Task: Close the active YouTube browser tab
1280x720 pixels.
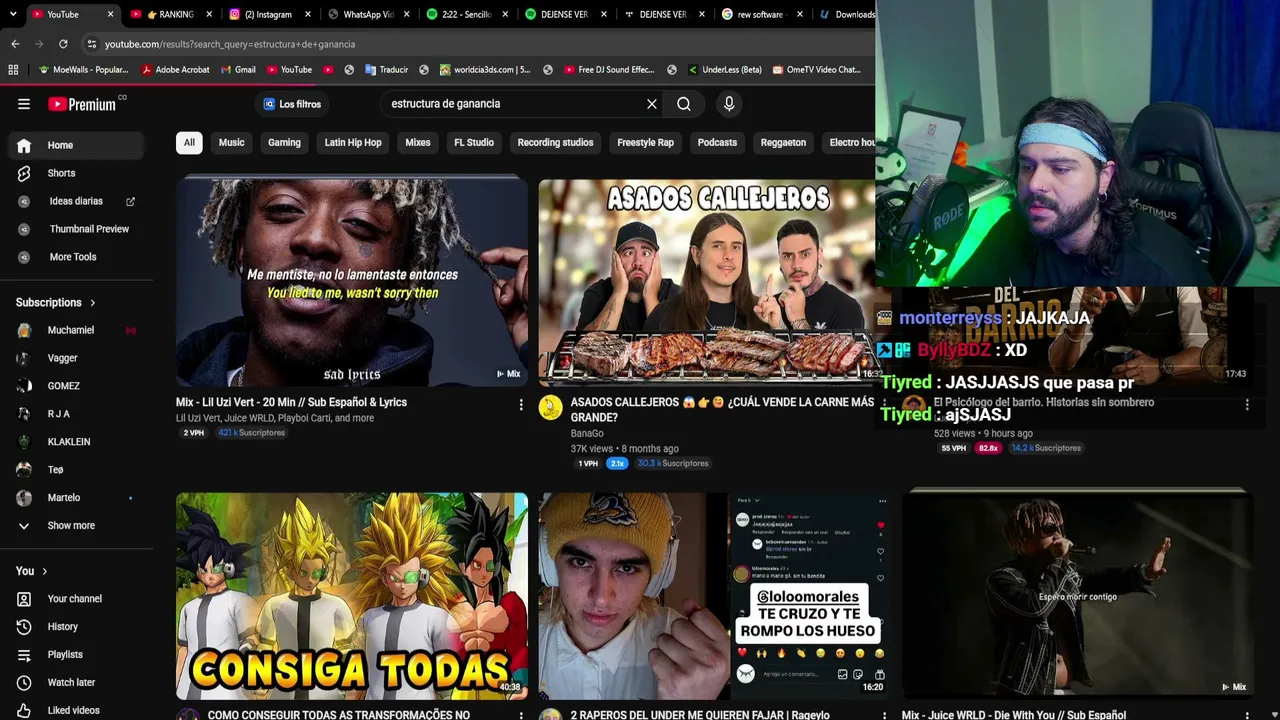Action: 110,14
